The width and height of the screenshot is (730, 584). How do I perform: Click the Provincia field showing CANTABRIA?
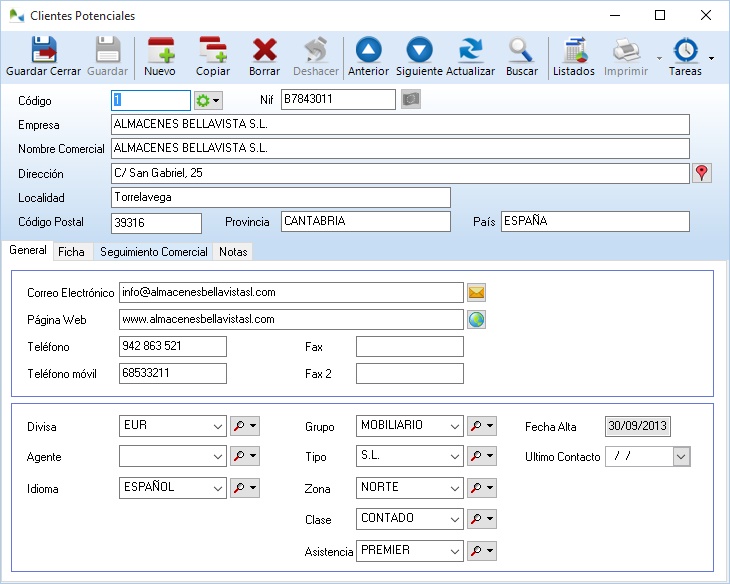click(365, 221)
